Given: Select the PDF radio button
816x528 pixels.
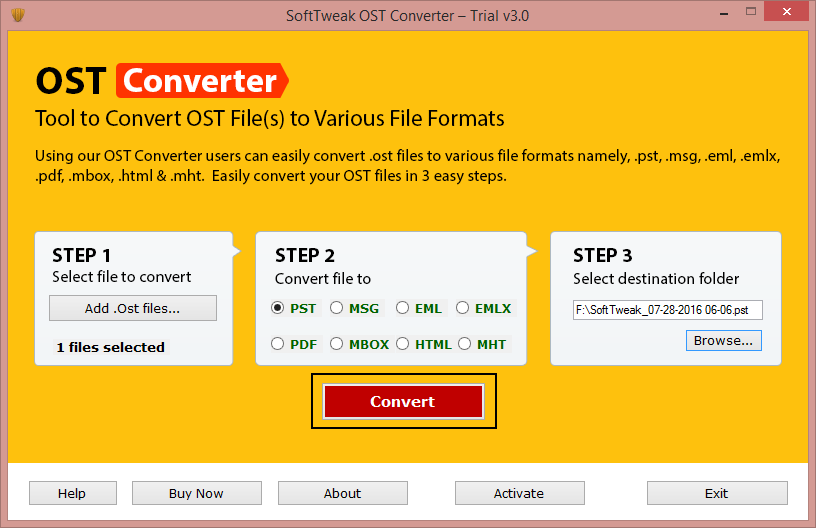Looking at the screenshot, I should 277,344.
